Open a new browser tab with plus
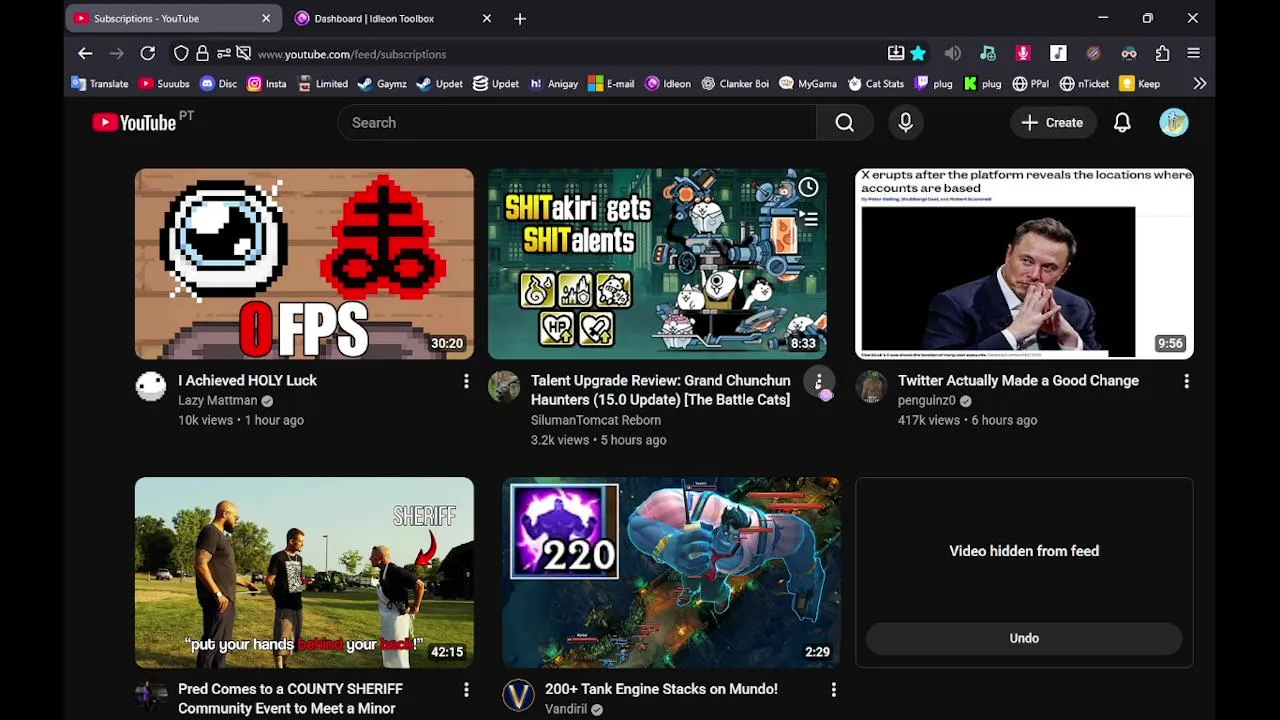 tap(520, 18)
